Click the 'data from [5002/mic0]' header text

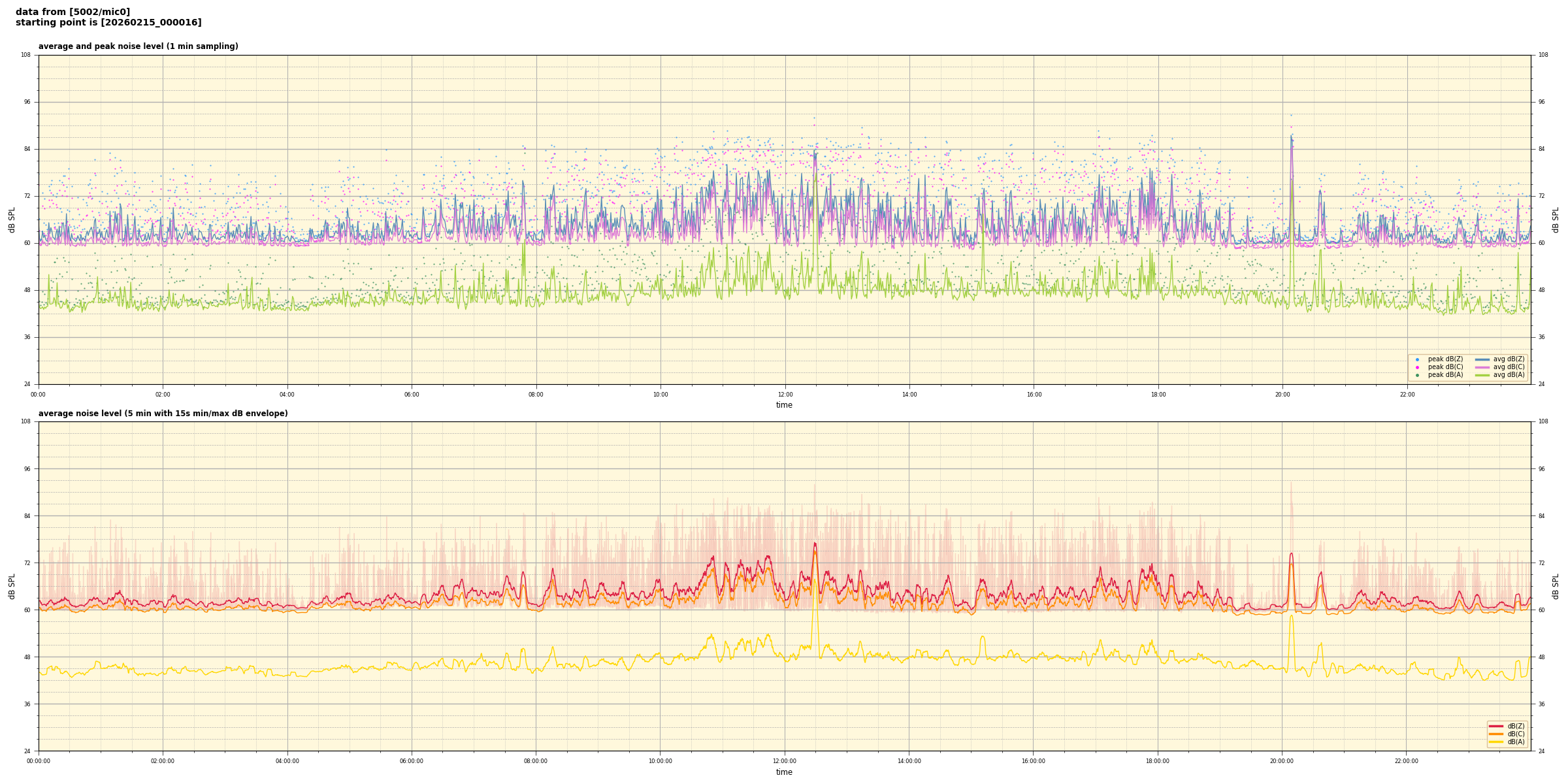(73, 12)
